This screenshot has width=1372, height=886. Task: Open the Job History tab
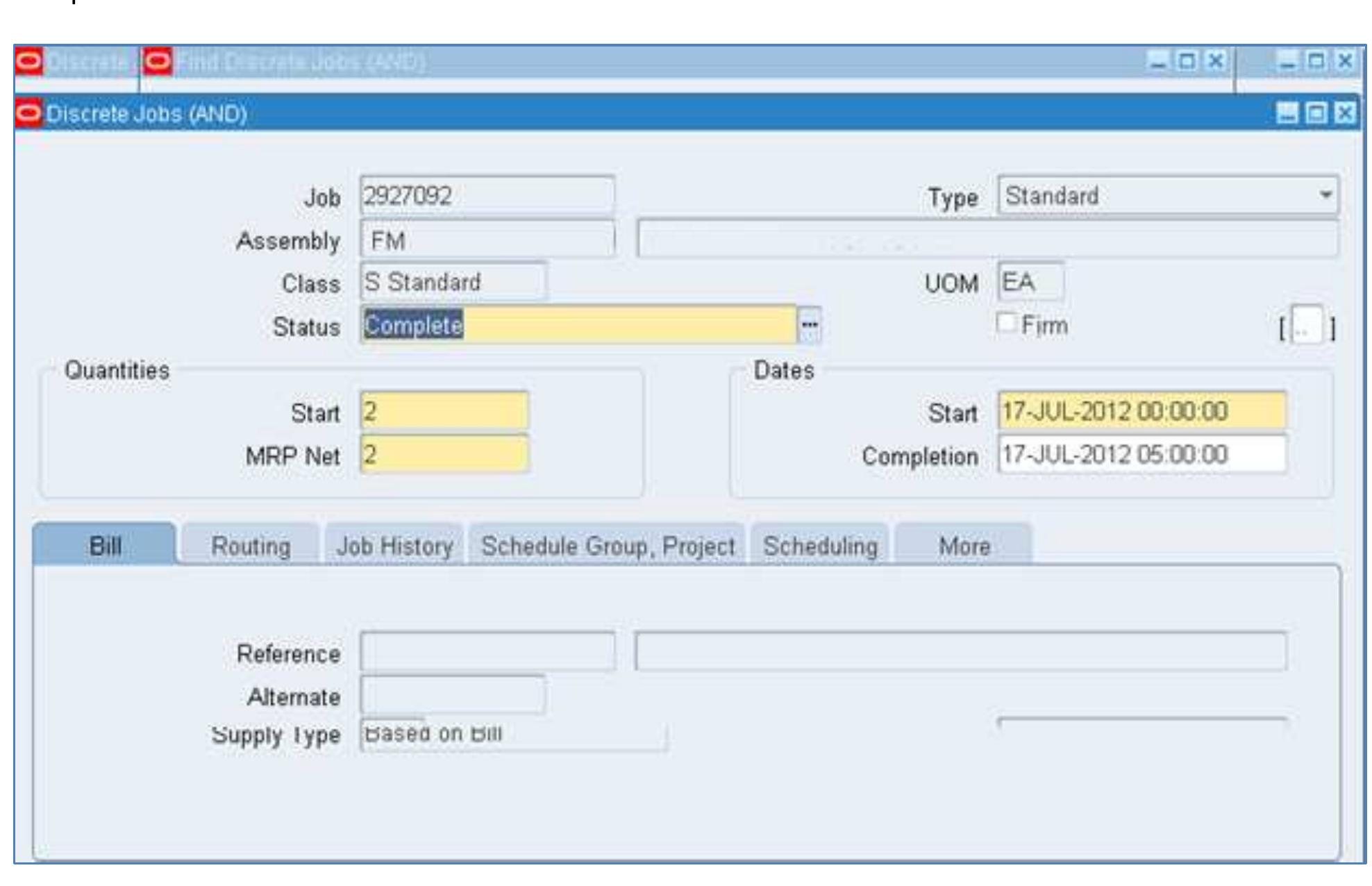394,546
